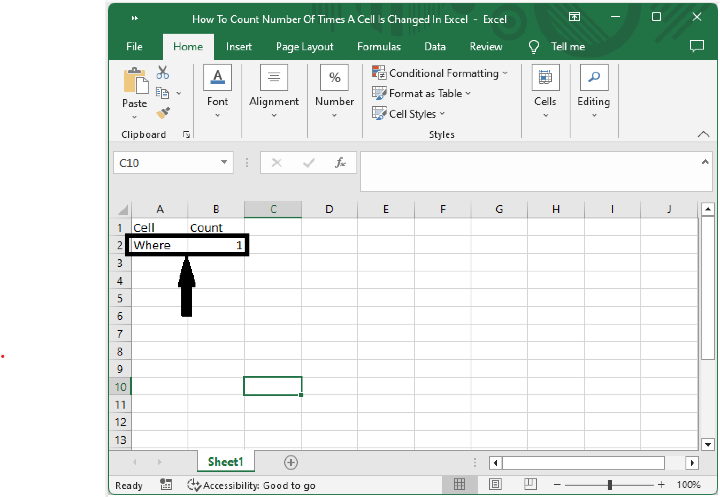720x497 pixels.
Task: Click in the formula bar input
Action: coord(530,171)
